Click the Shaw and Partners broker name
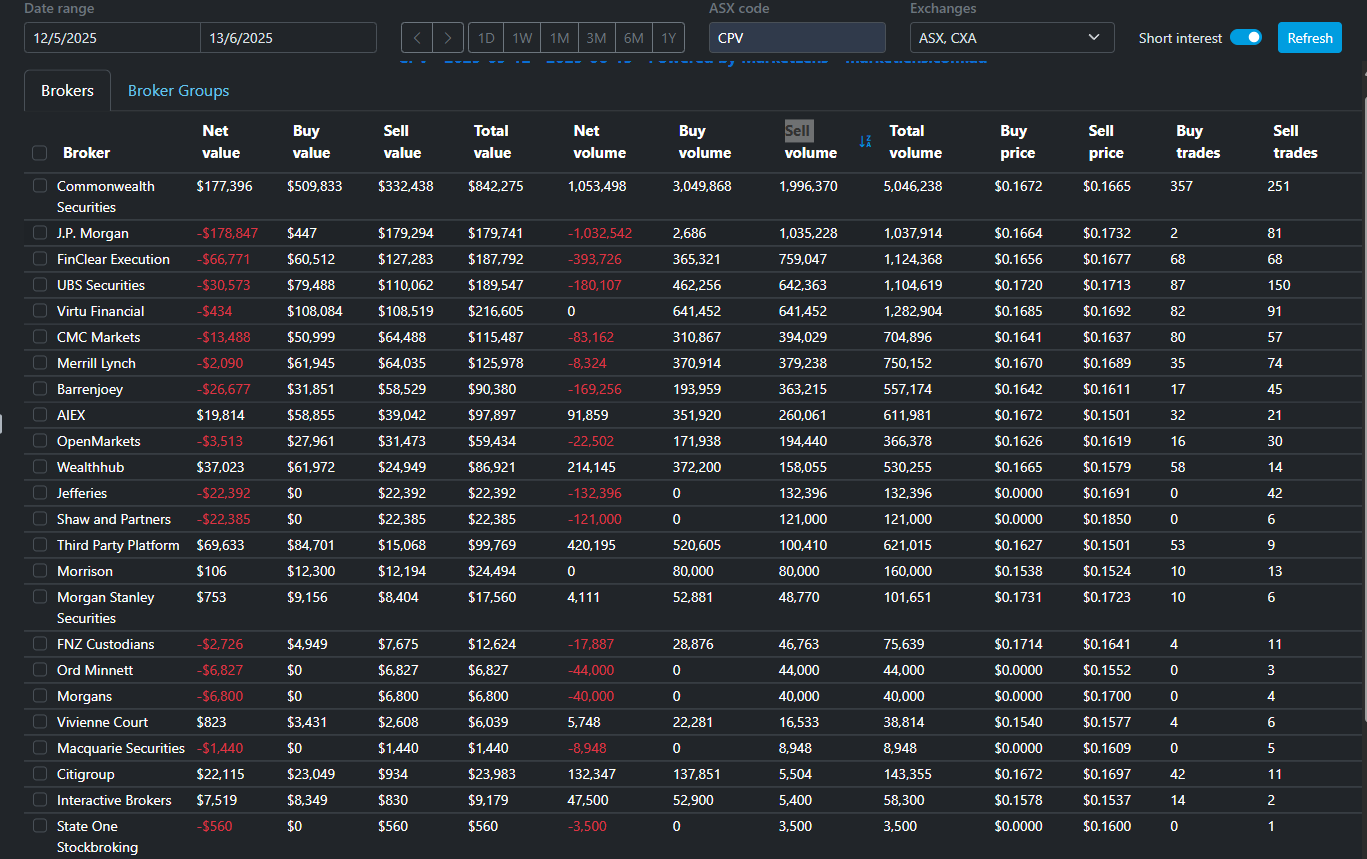Viewport: 1367px width, 859px height. [x=114, y=519]
